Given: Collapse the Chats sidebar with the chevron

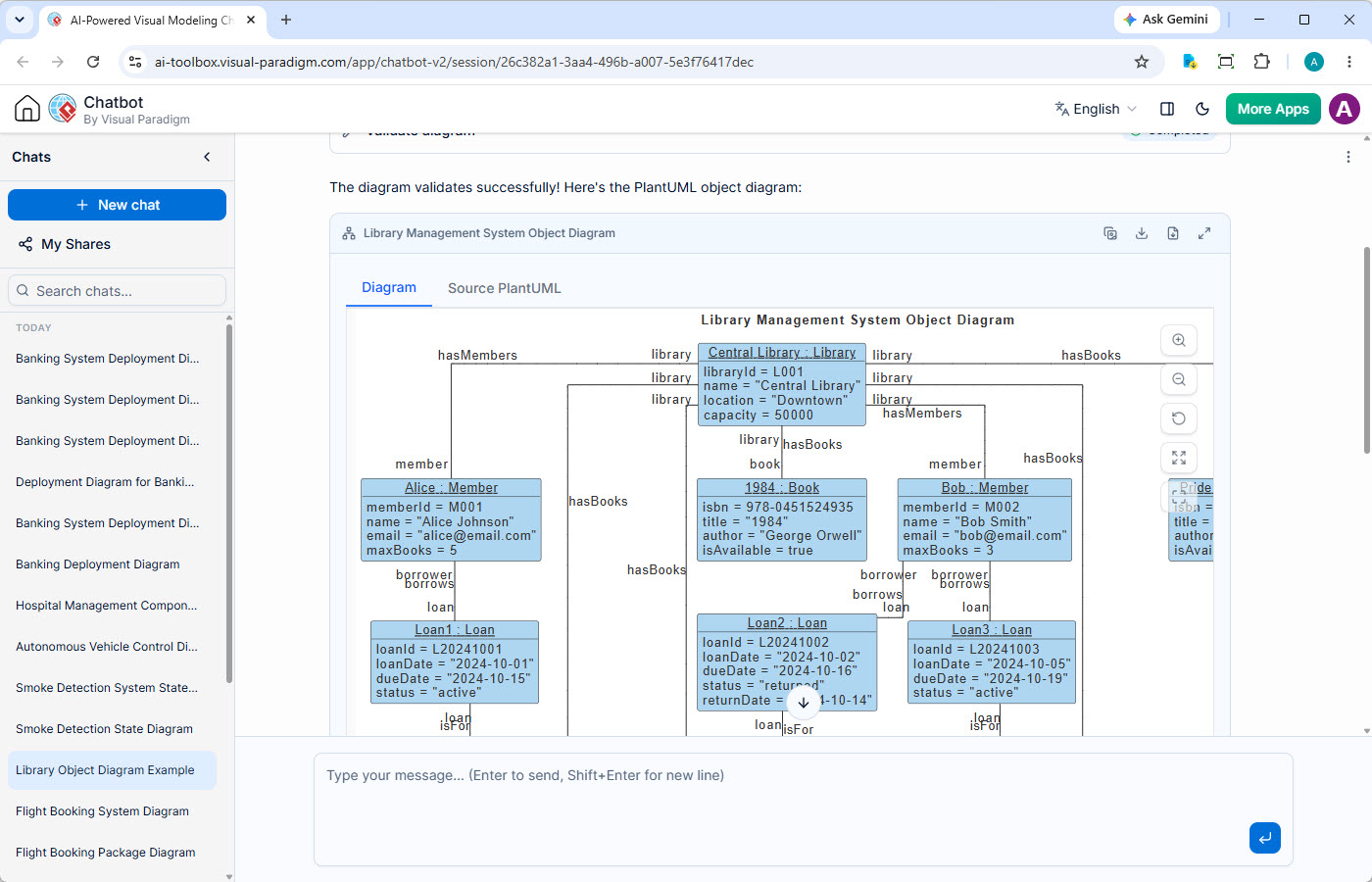Looking at the screenshot, I should (x=207, y=157).
